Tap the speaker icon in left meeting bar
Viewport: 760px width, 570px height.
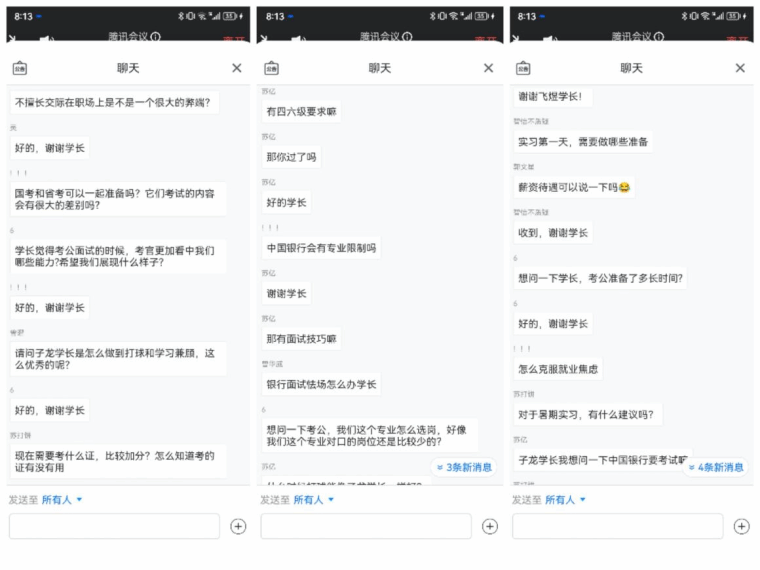click(46, 39)
